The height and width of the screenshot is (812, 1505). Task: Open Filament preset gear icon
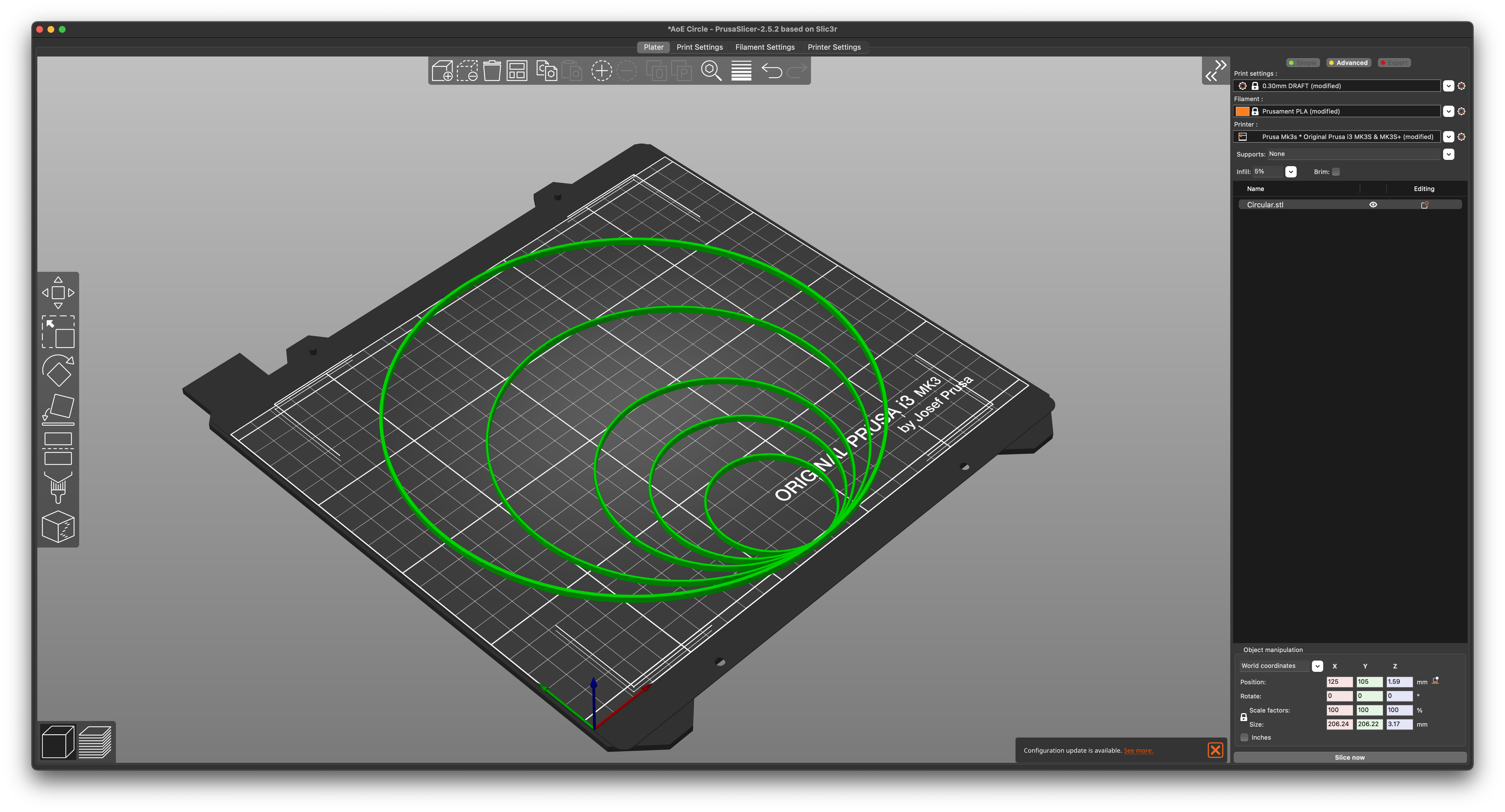click(x=1462, y=112)
